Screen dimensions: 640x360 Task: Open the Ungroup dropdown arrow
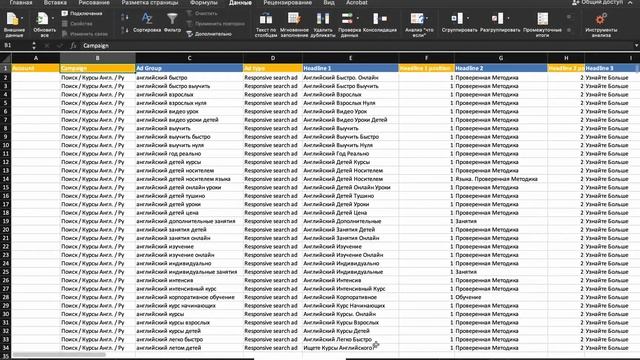(x=508, y=18)
